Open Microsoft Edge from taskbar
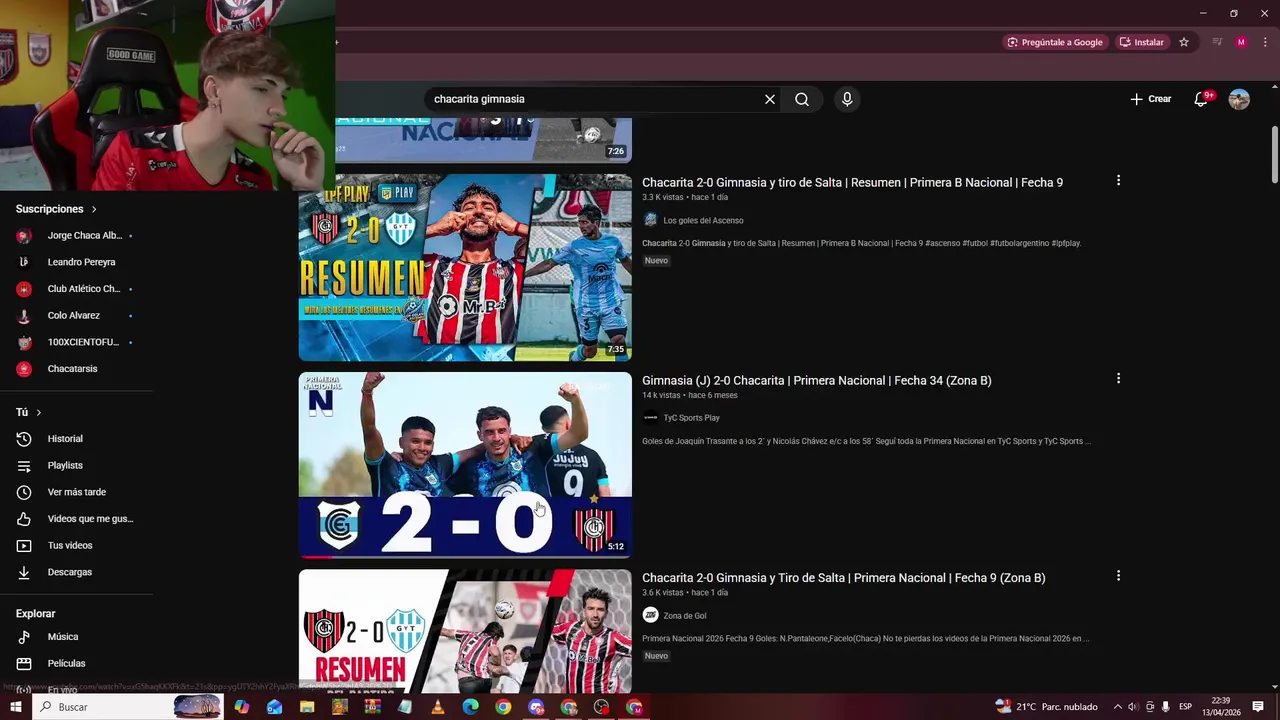This screenshot has height=720, width=1280. [470, 707]
